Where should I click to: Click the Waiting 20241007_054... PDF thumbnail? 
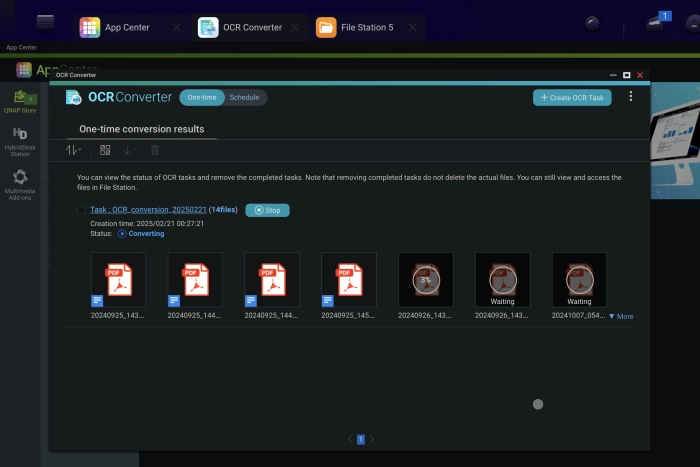pos(579,279)
